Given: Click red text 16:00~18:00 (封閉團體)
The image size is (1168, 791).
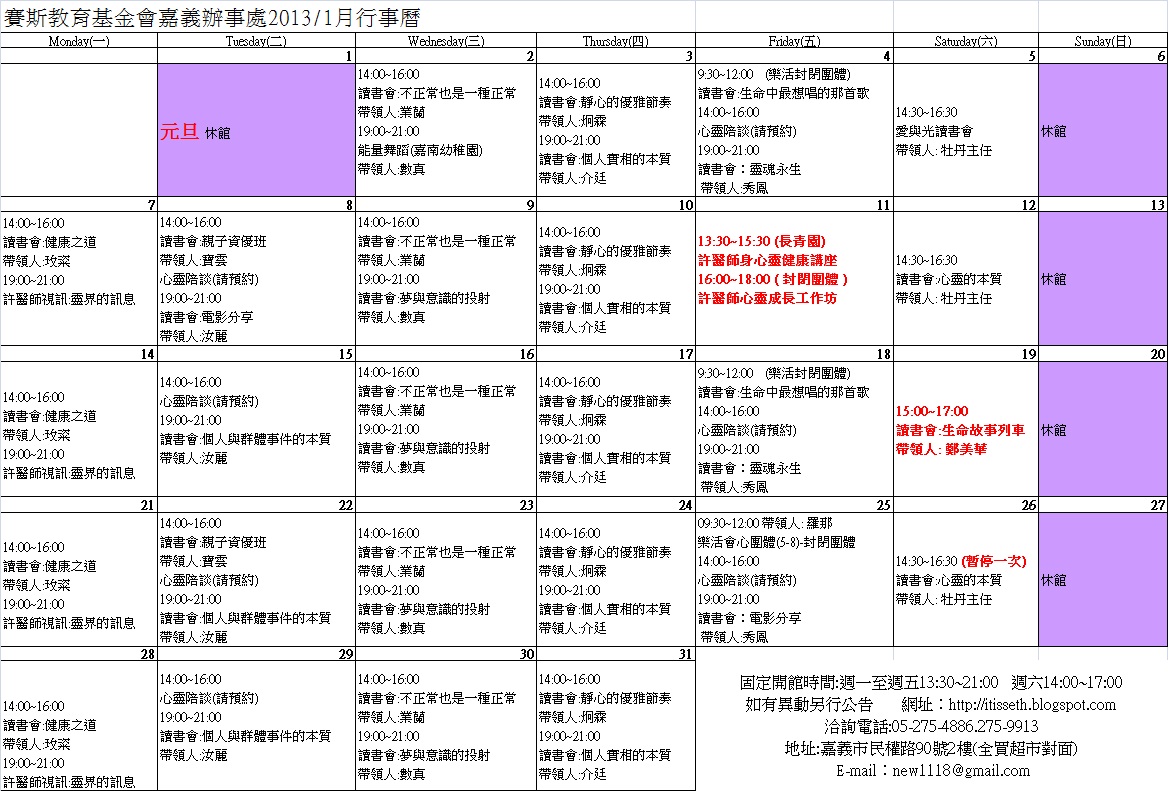Looking at the screenshot, I should pos(772,279).
